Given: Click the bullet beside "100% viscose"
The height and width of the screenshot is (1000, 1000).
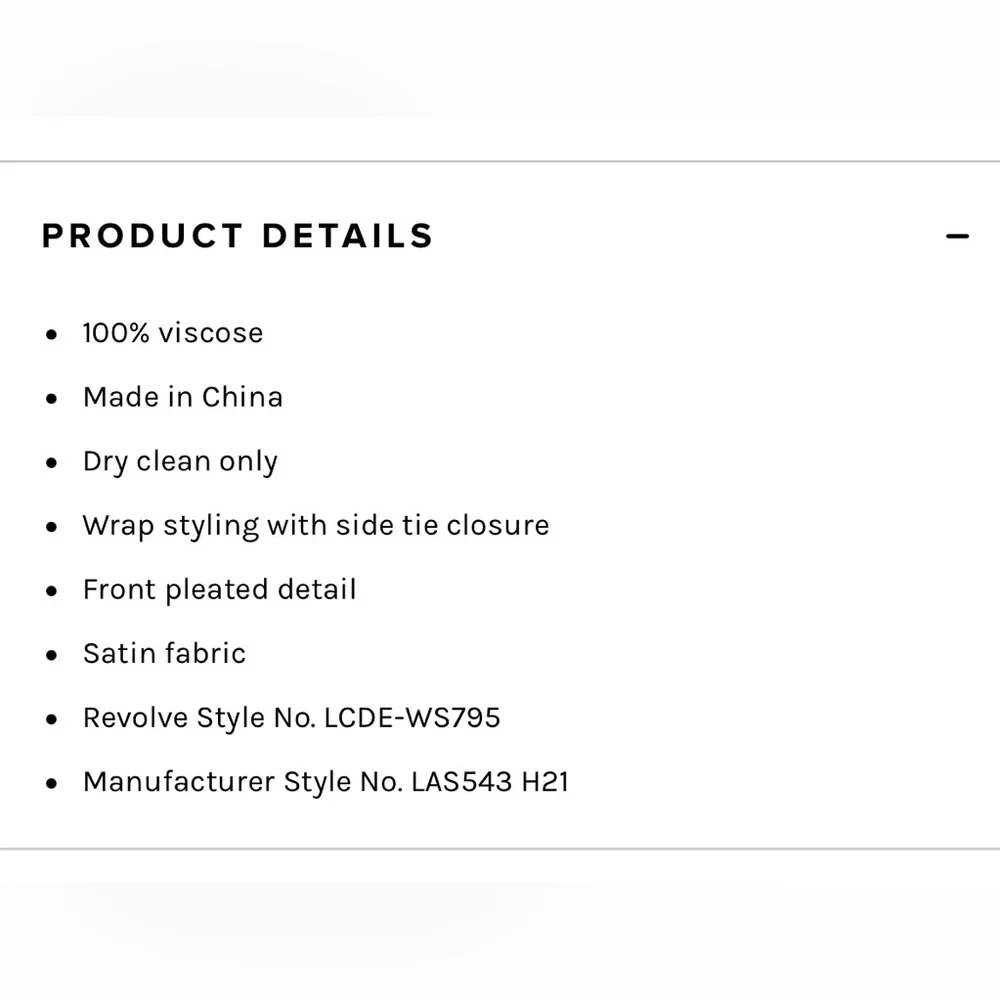Looking at the screenshot, I should [x=52, y=335].
